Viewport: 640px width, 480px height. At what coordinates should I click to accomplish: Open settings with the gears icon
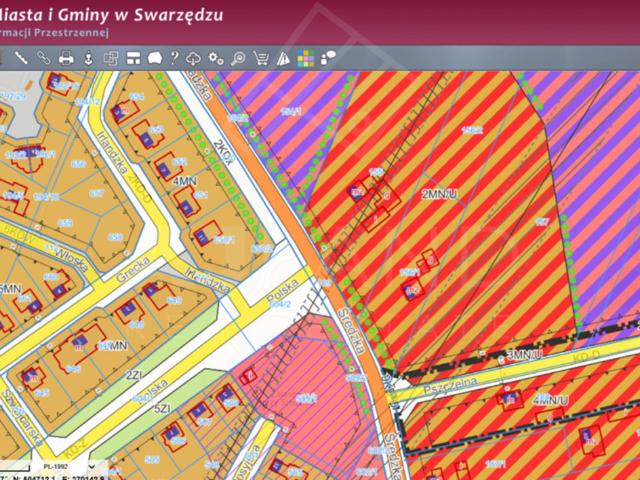coord(216,57)
